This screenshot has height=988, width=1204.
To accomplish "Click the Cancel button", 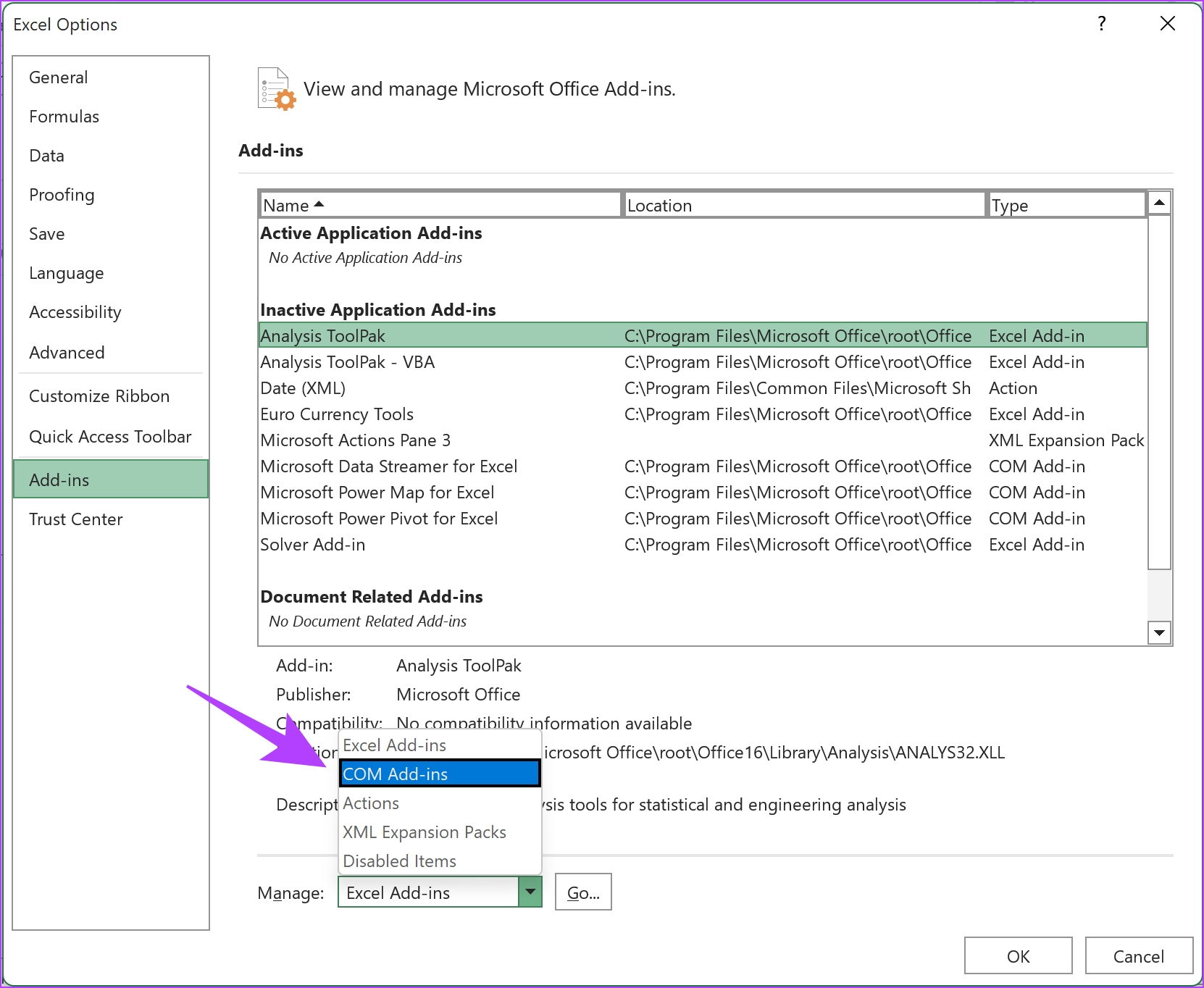I will 1139,956.
